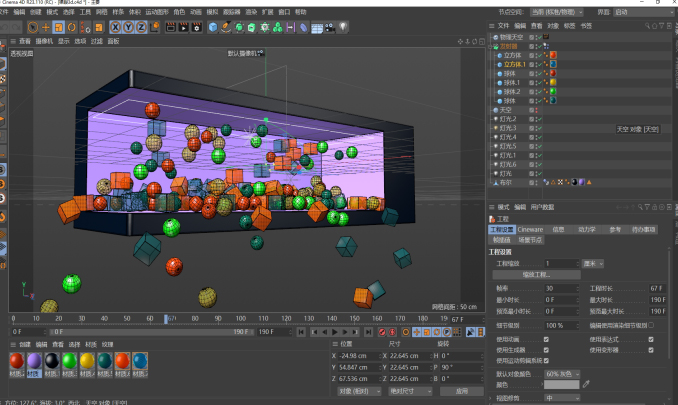Screen dimensions: 678x405
Task: Open Object Manager 标签 menu
Action: pos(569,26)
